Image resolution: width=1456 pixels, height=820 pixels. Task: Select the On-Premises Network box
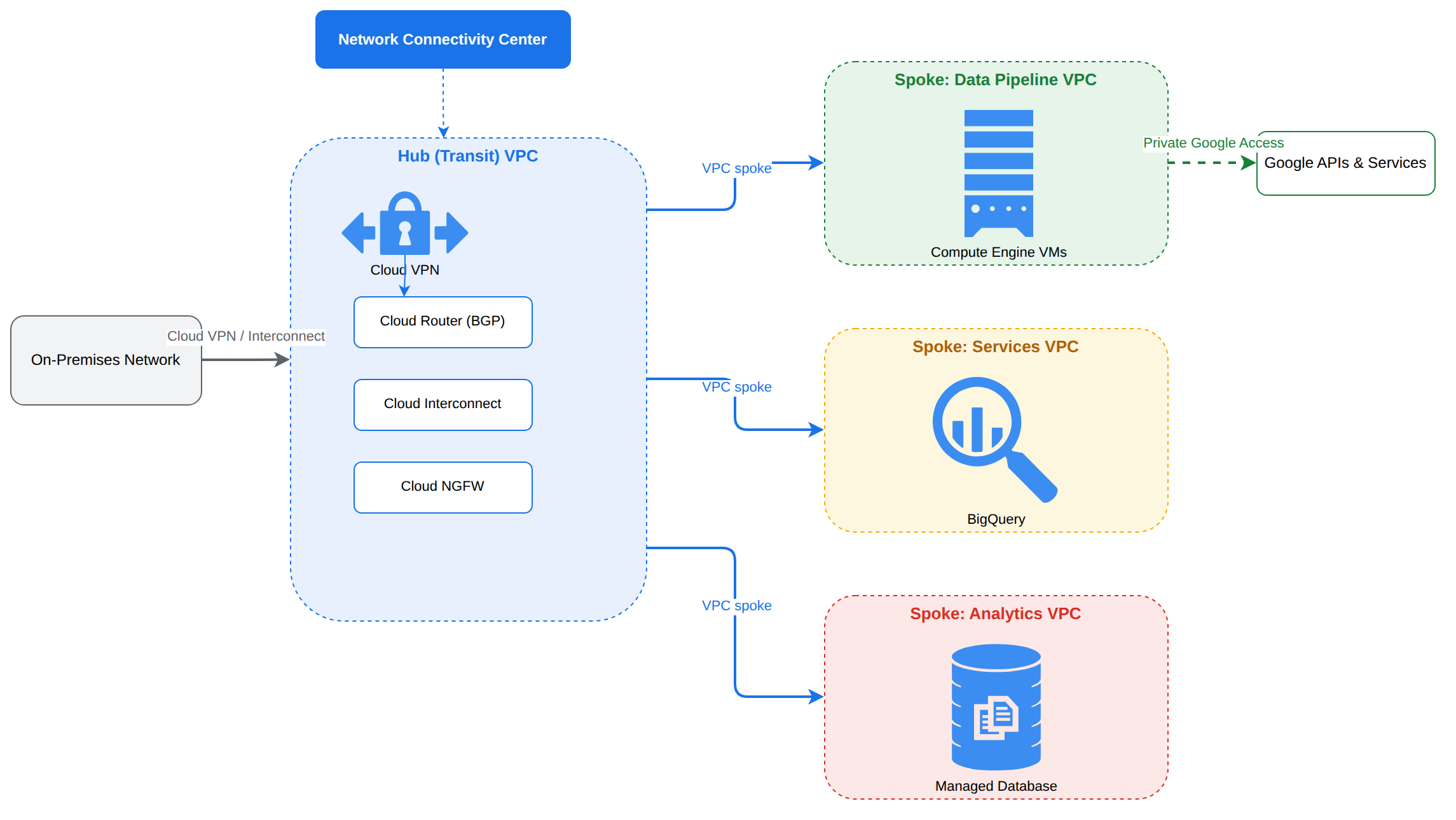106,360
